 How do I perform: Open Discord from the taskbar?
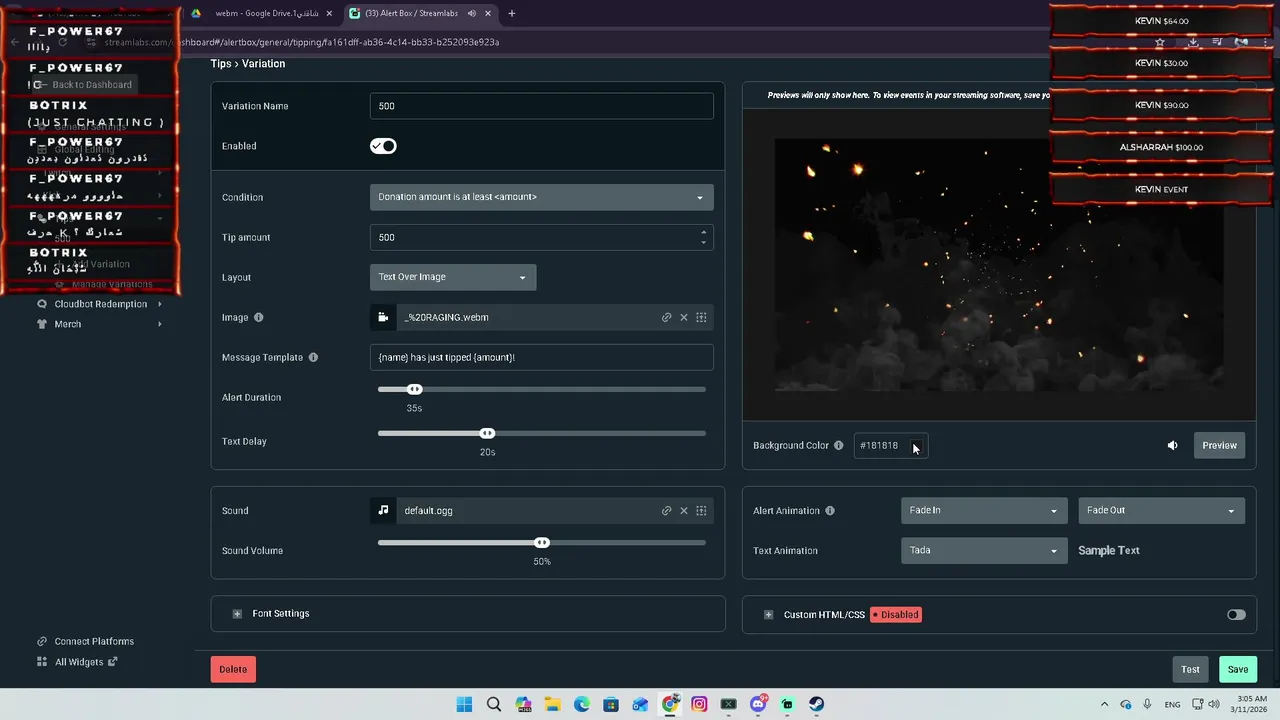pyautogui.click(x=758, y=704)
